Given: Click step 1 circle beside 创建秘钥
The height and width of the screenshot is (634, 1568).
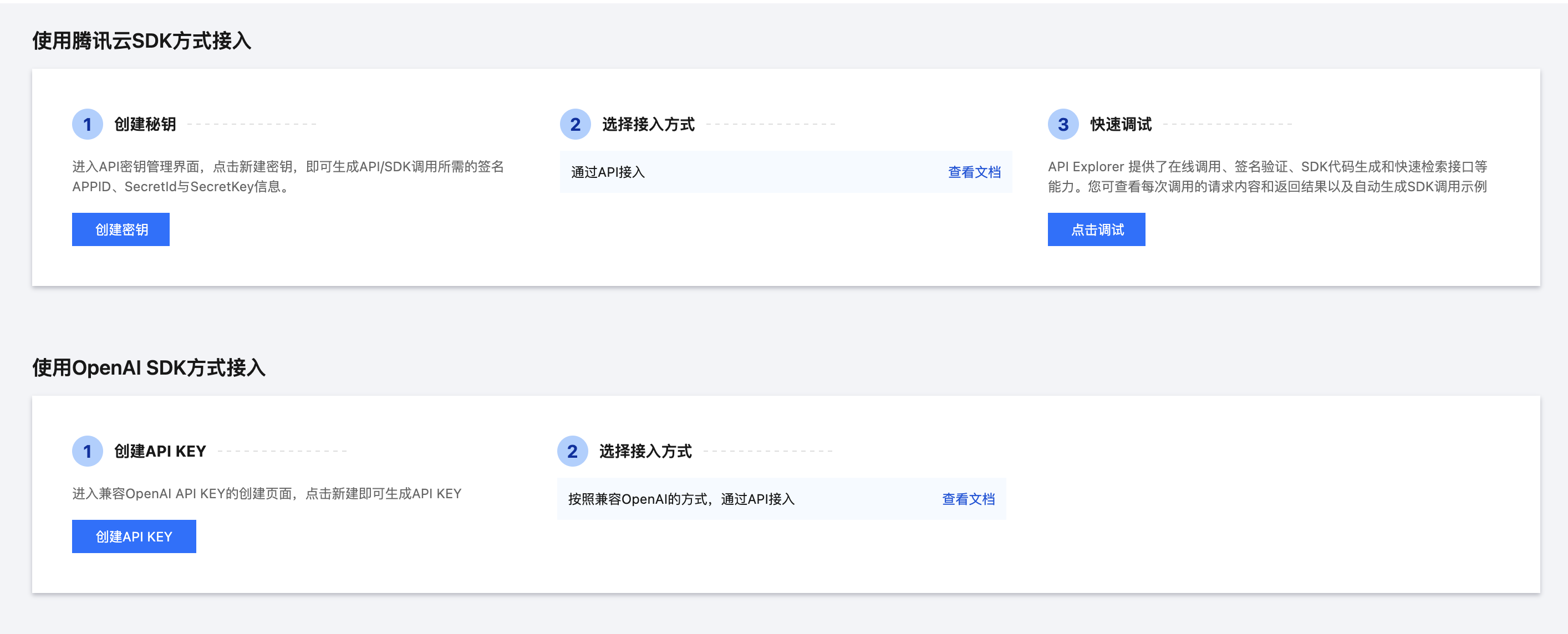Looking at the screenshot, I should [x=87, y=124].
